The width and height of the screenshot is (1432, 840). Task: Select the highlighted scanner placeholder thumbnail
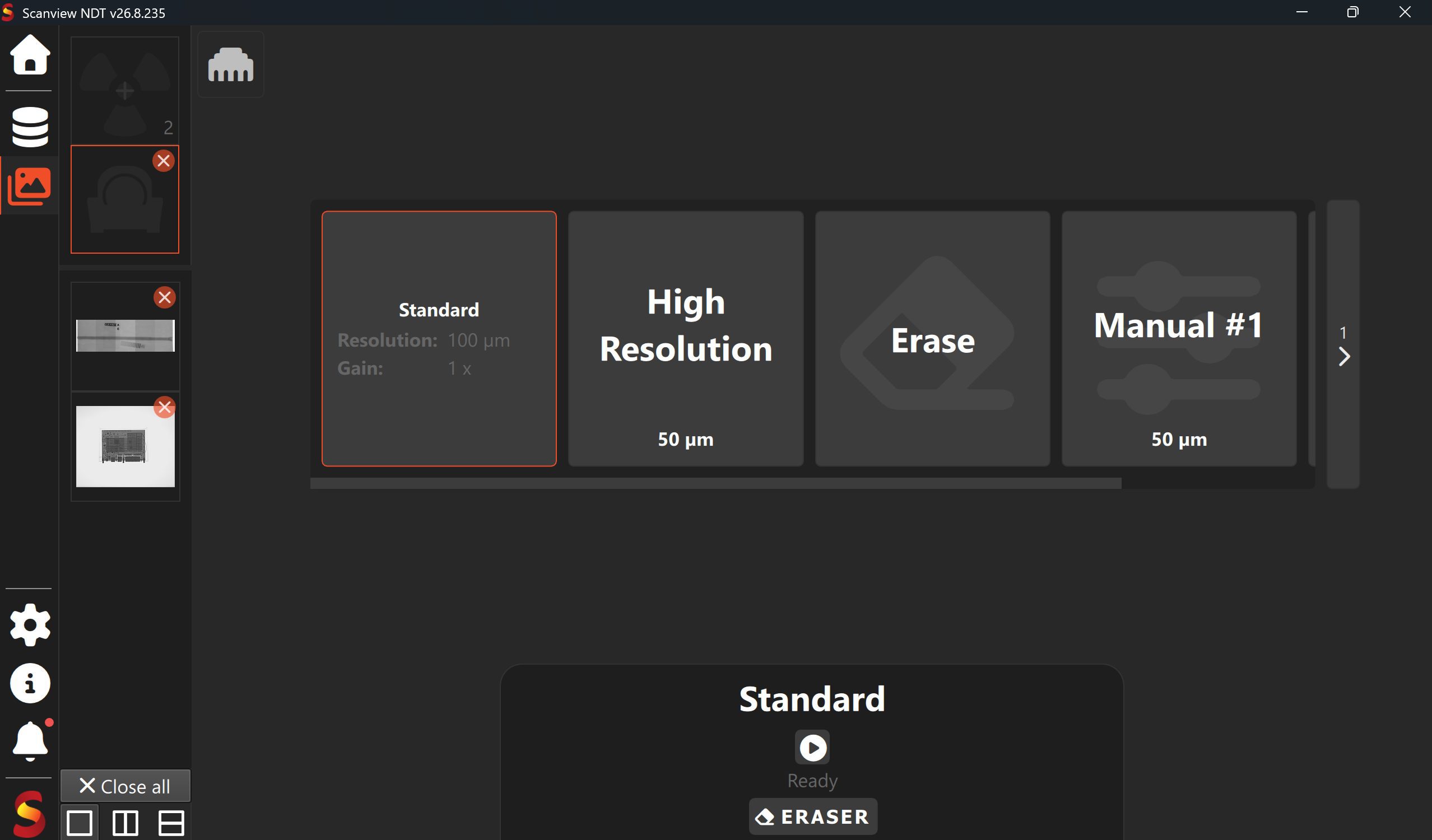(x=124, y=199)
